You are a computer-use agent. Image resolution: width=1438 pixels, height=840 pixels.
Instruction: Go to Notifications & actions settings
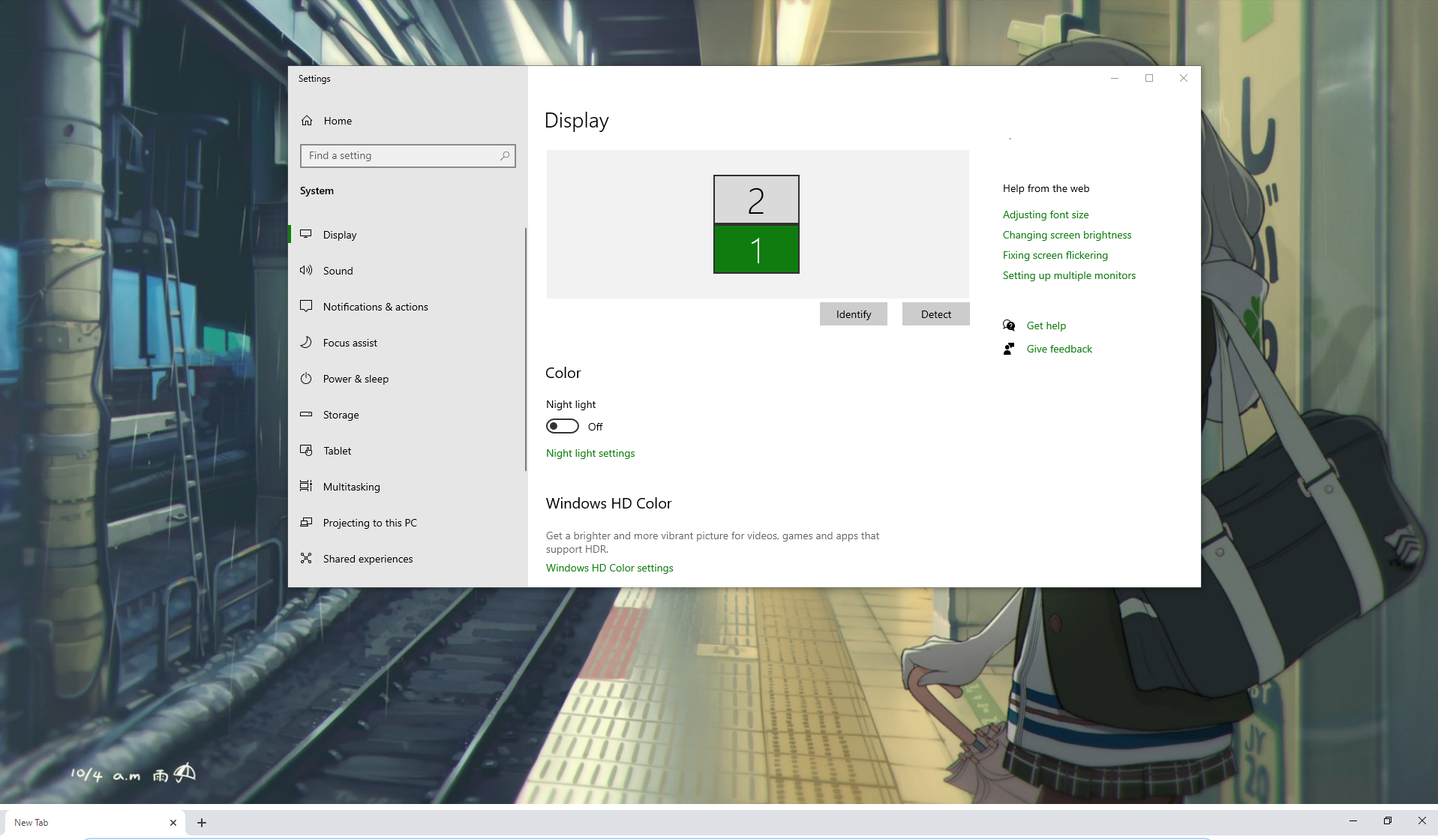407,307
